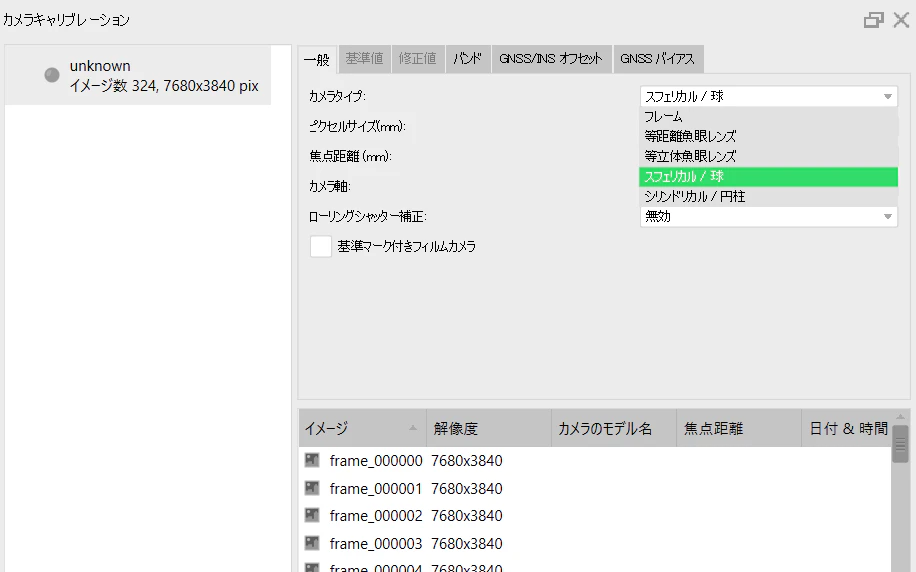Open the ローリングシャッター補正 dropdown
The width and height of the screenshot is (916, 572).
point(768,217)
